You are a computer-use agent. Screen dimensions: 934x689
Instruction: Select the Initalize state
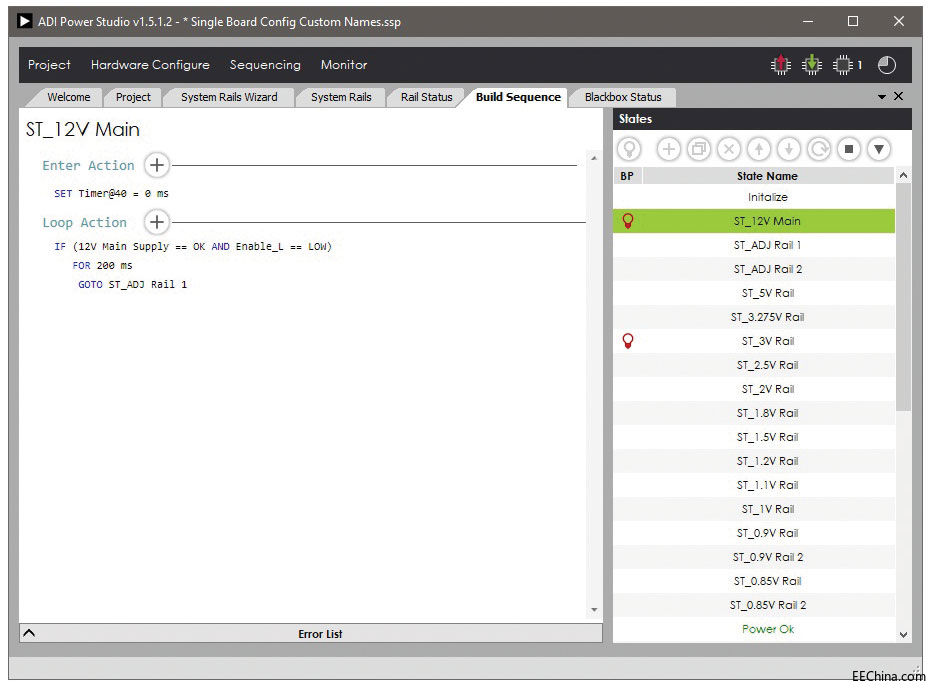pyautogui.click(x=754, y=197)
